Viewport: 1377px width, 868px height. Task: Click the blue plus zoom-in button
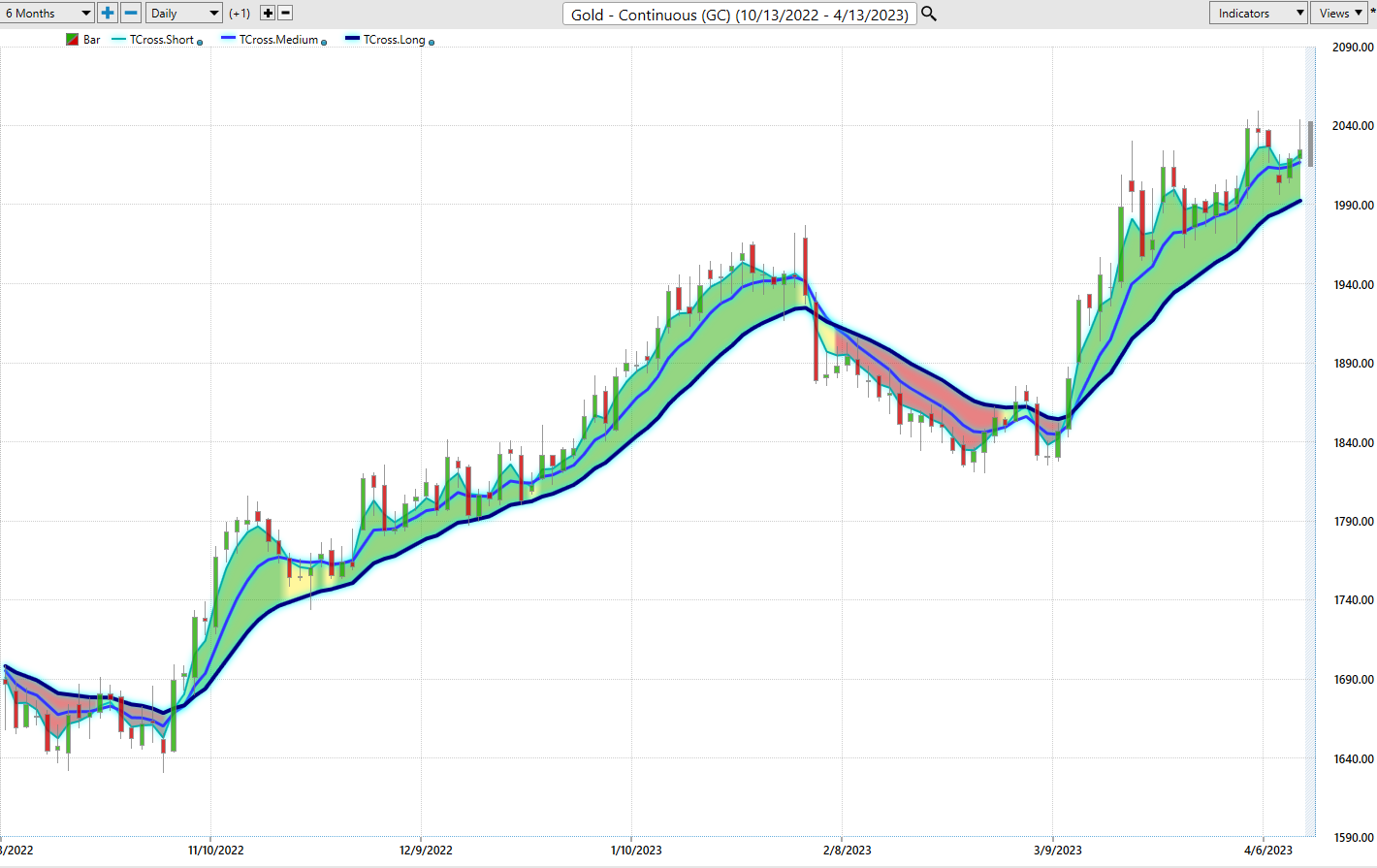pyautogui.click(x=108, y=13)
